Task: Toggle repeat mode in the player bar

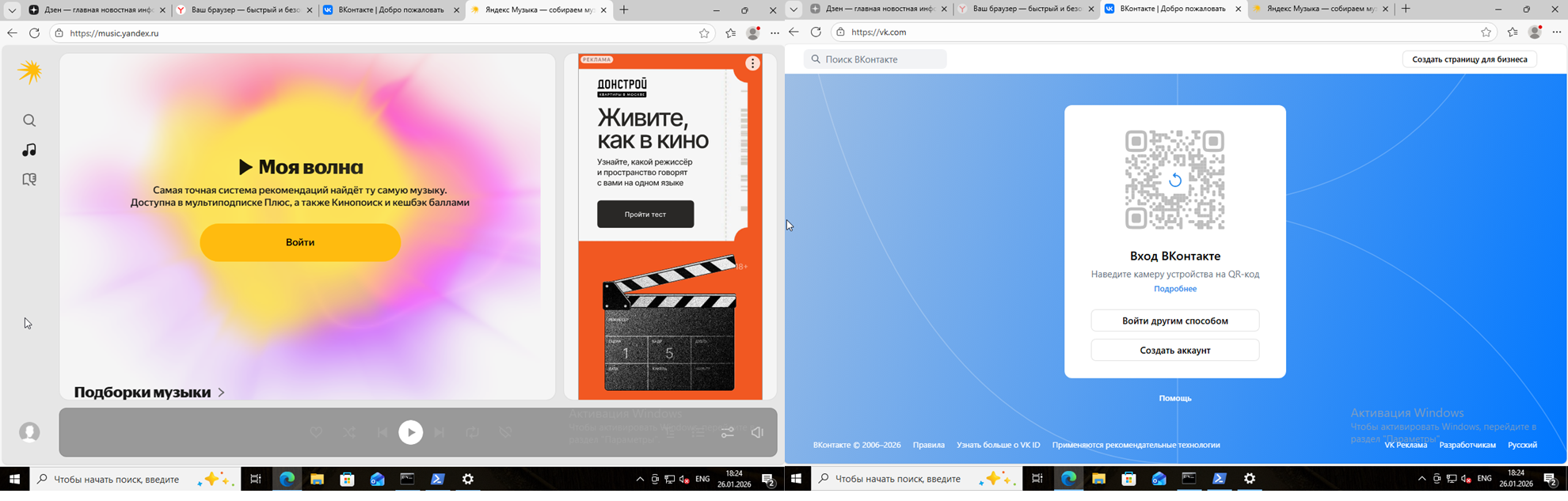Action: pos(472,432)
